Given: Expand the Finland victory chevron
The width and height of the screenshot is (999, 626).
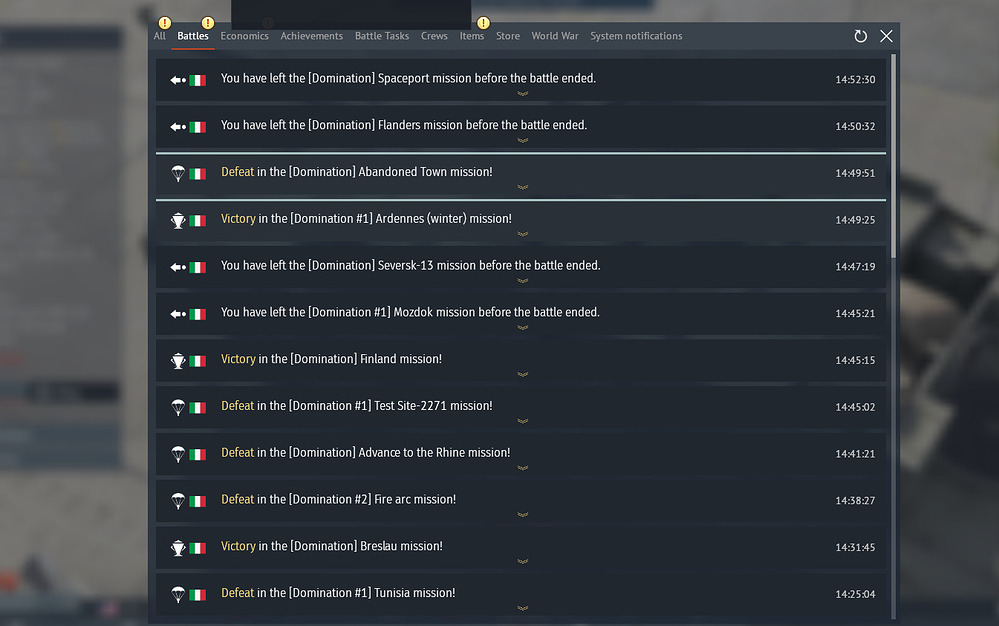Looking at the screenshot, I should pos(522,374).
